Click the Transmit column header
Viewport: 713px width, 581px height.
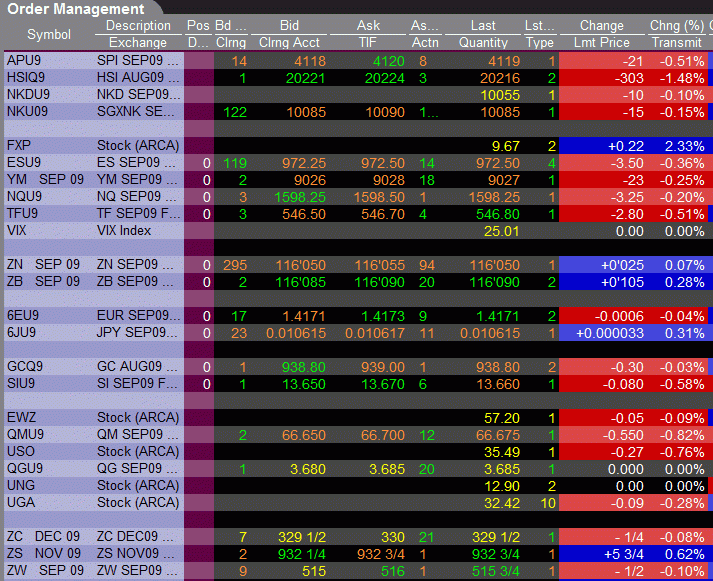coord(677,42)
